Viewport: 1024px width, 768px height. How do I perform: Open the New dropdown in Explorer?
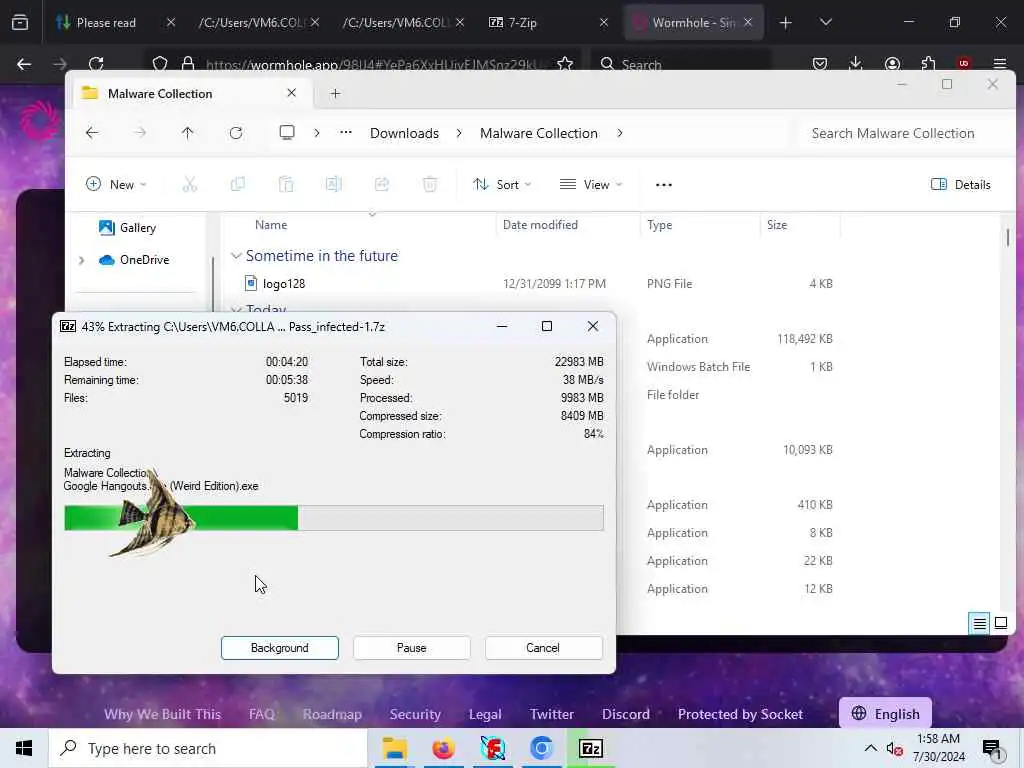pyautogui.click(x=116, y=185)
